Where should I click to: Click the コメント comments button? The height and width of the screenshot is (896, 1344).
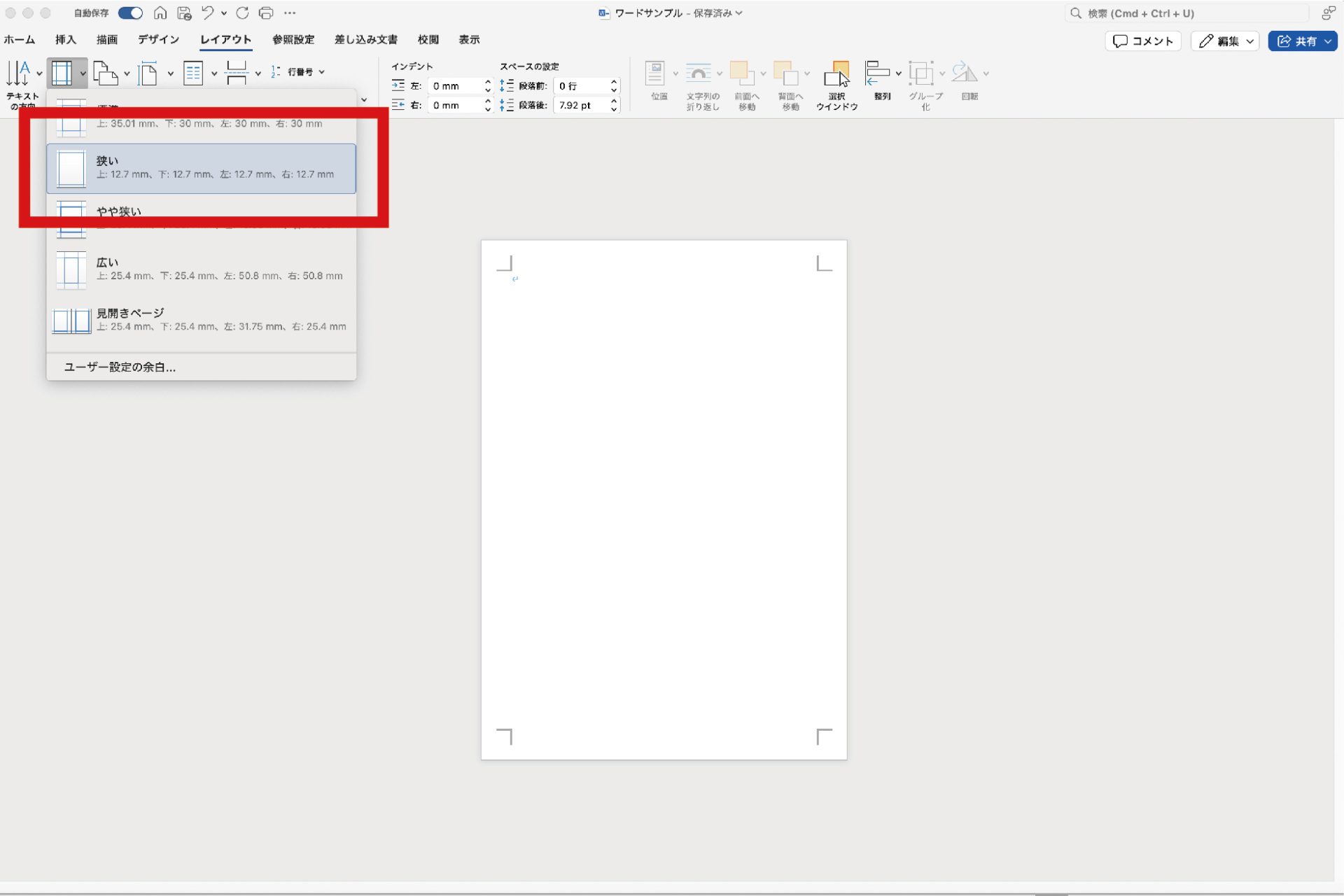coord(1143,41)
